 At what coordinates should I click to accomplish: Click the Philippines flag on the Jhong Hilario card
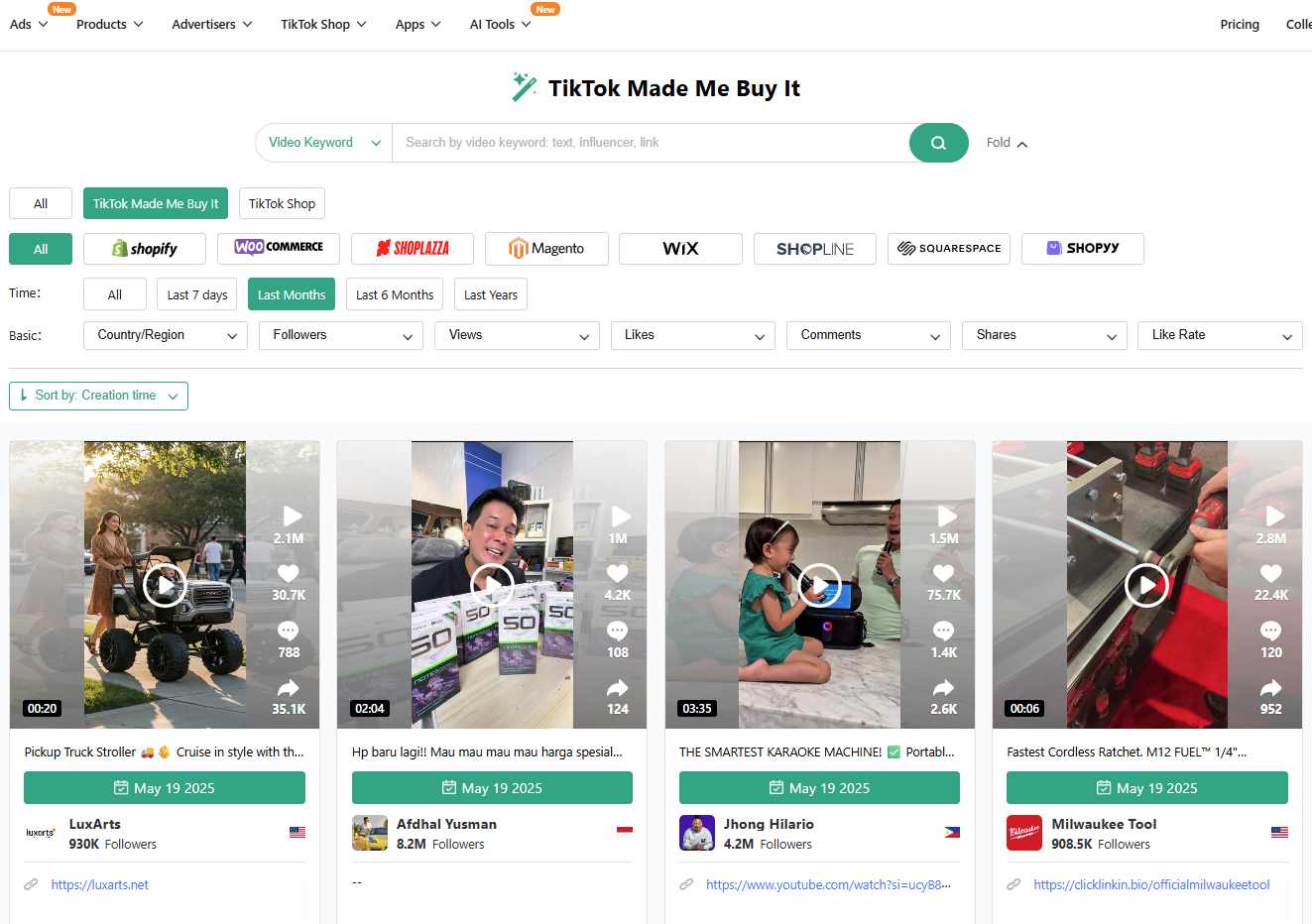pos(952,832)
